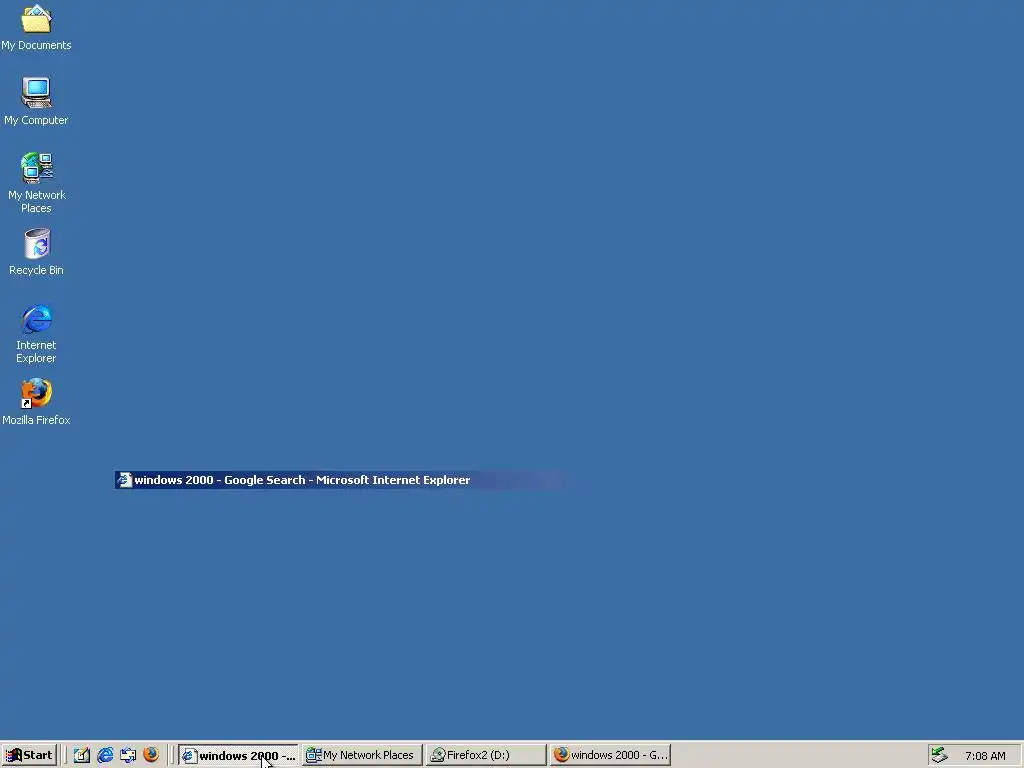The image size is (1024, 768).
Task: Select the My Computer desktop icon
Action: (x=37, y=101)
